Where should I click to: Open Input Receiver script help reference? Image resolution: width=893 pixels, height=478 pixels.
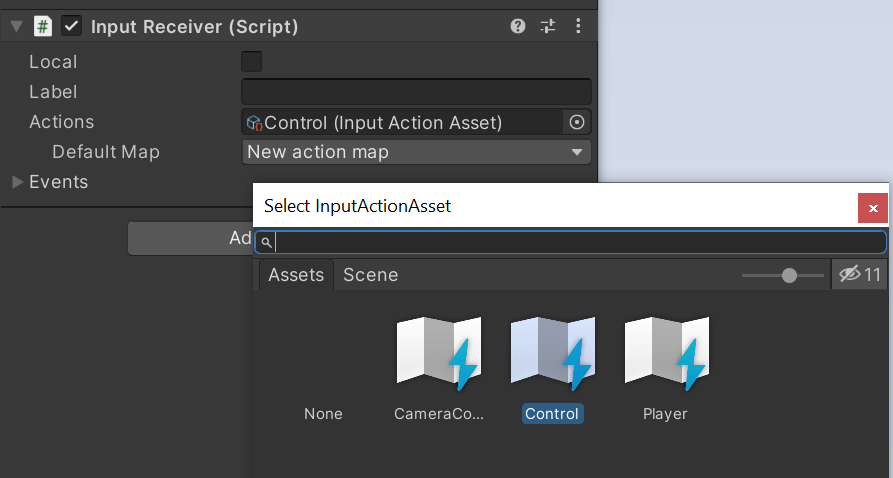[518, 26]
